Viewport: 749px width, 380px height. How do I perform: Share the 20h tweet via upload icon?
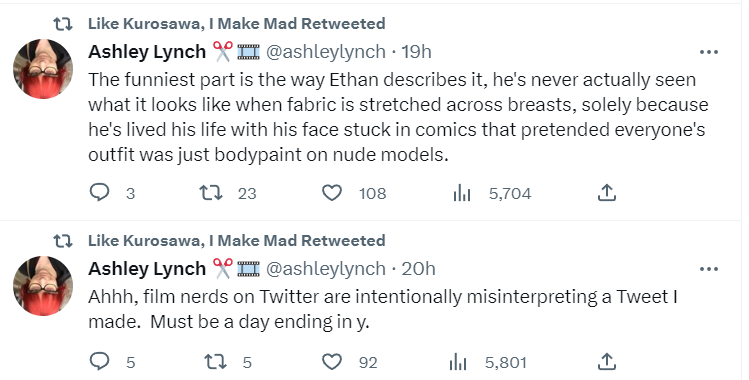tap(607, 362)
